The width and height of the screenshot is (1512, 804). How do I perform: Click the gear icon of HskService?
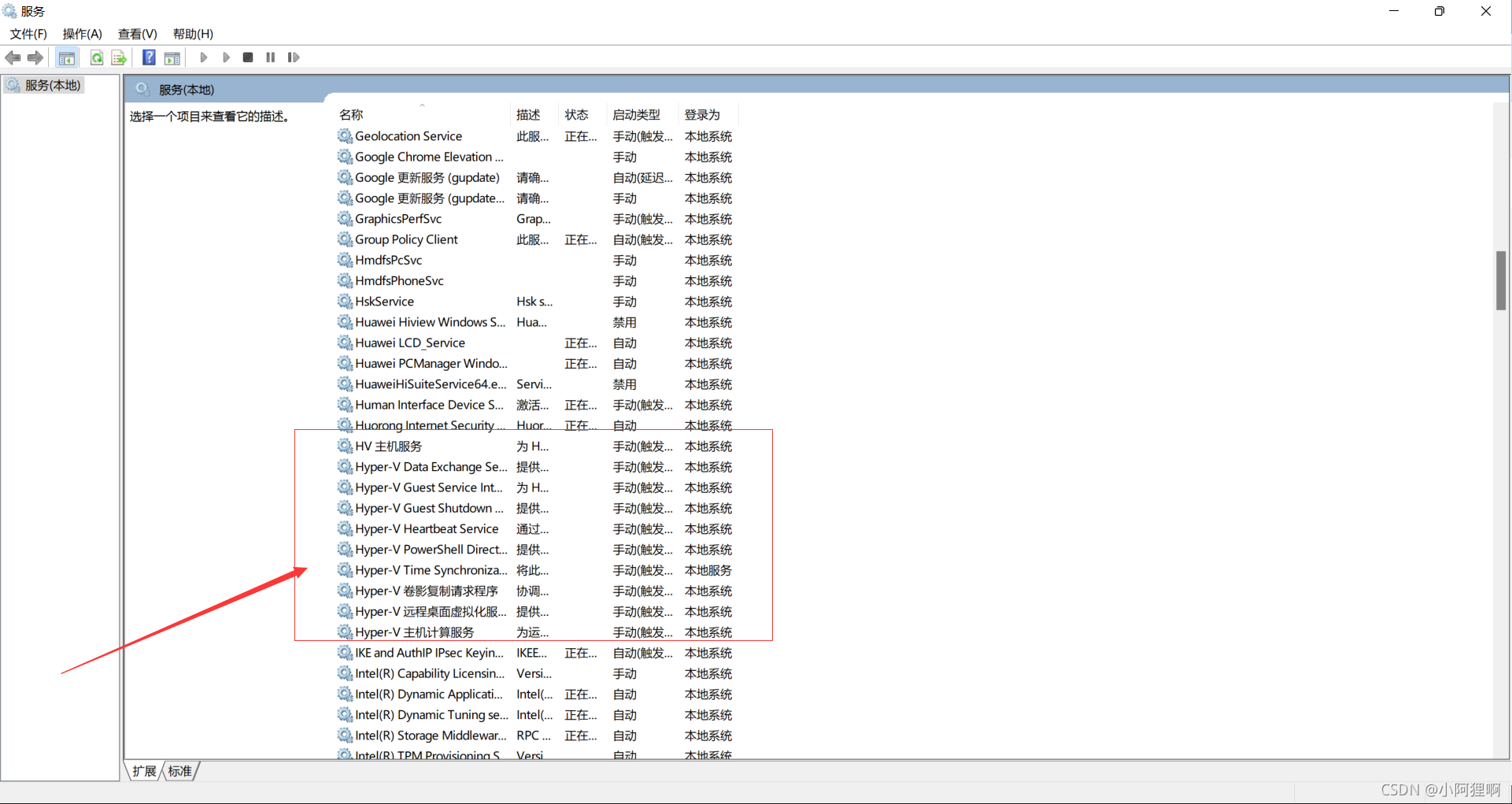(x=345, y=302)
